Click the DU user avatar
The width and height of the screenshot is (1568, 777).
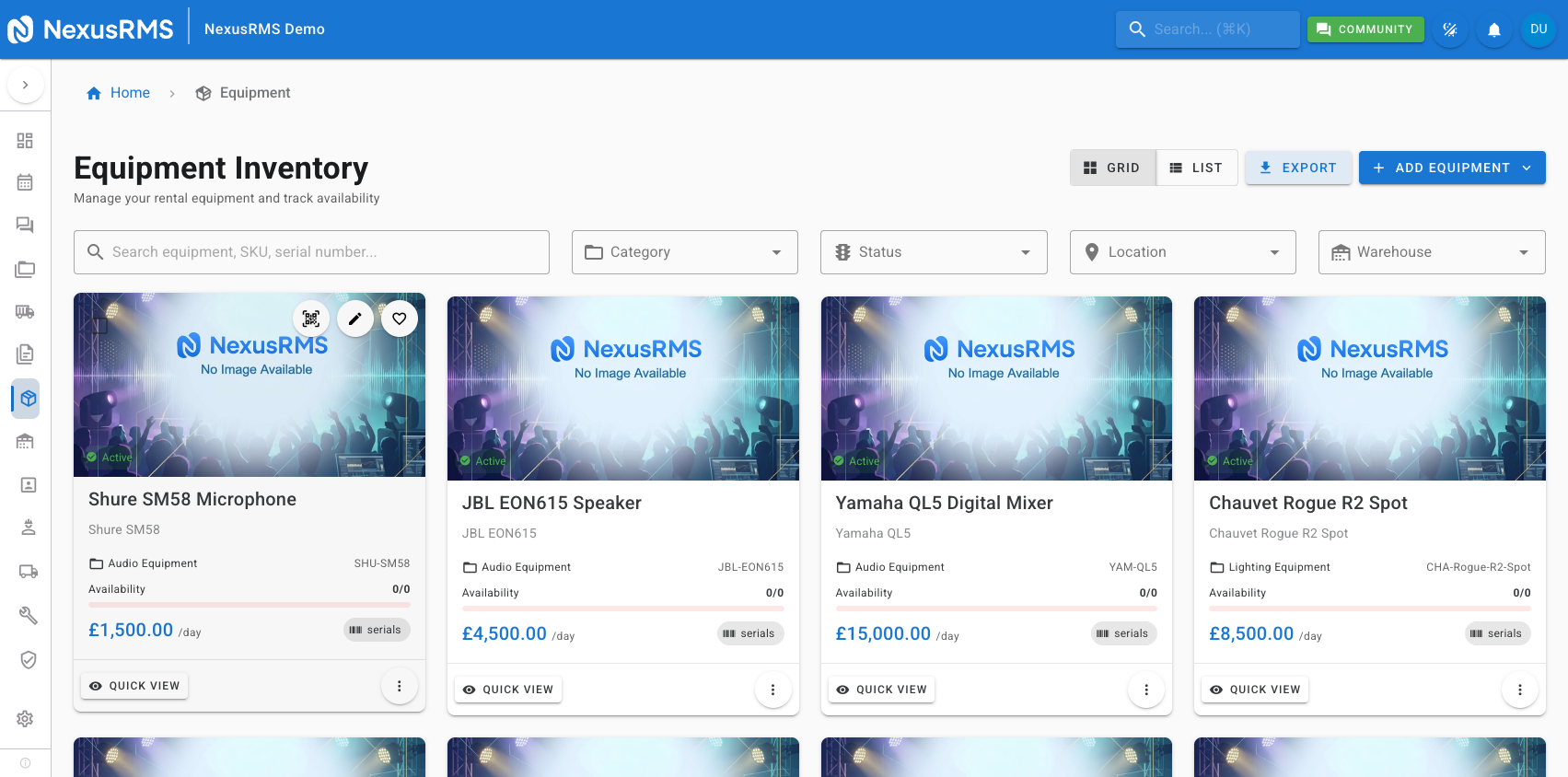click(1538, 29)
